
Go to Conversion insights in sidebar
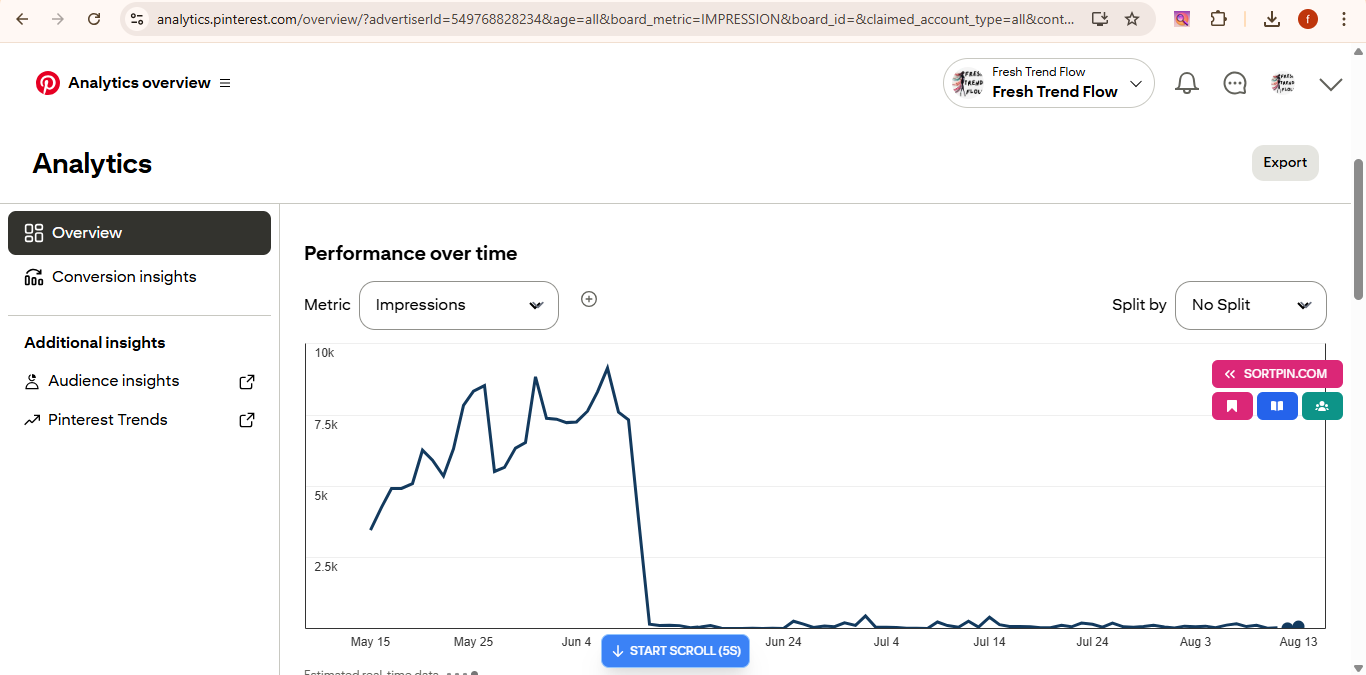point(124,277)
